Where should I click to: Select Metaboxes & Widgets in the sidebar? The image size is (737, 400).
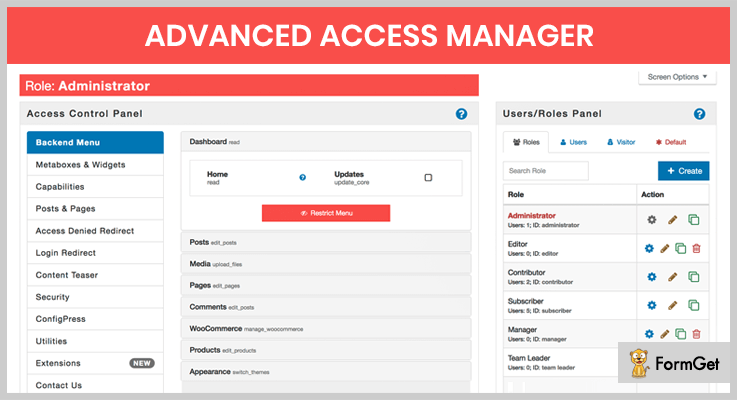click(95, 164)
